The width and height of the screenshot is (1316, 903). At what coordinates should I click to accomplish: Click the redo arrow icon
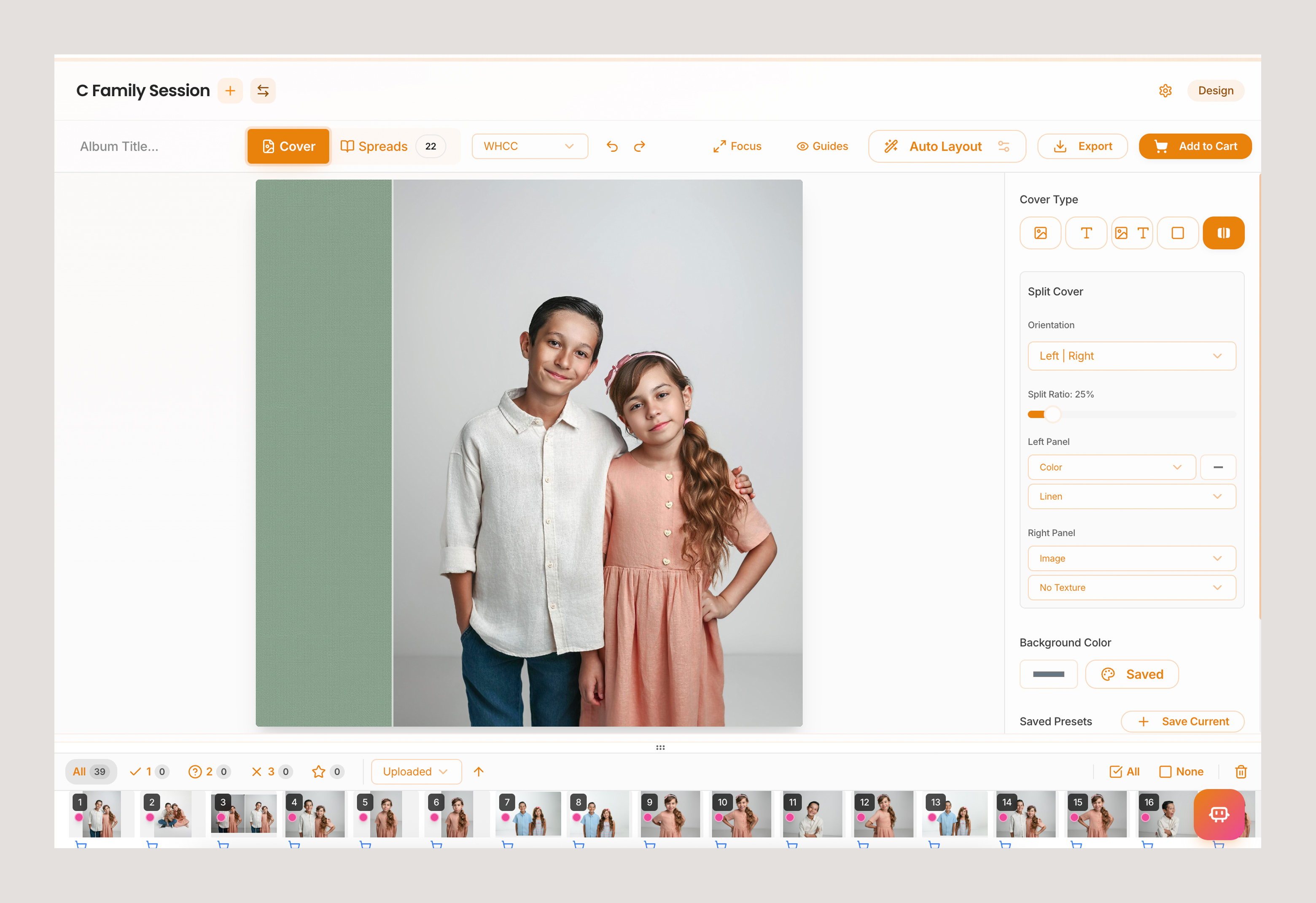point(639,146)
